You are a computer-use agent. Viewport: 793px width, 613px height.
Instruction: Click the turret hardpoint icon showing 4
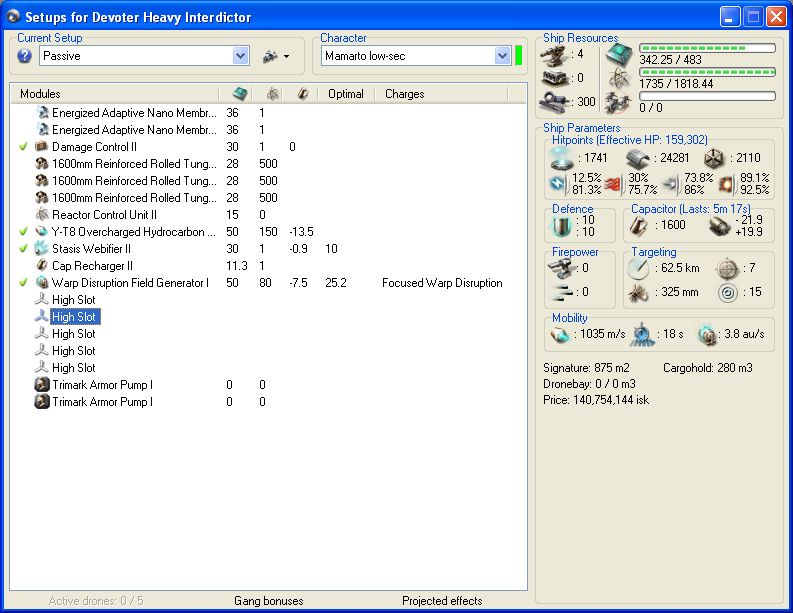[x=555, y=55]
